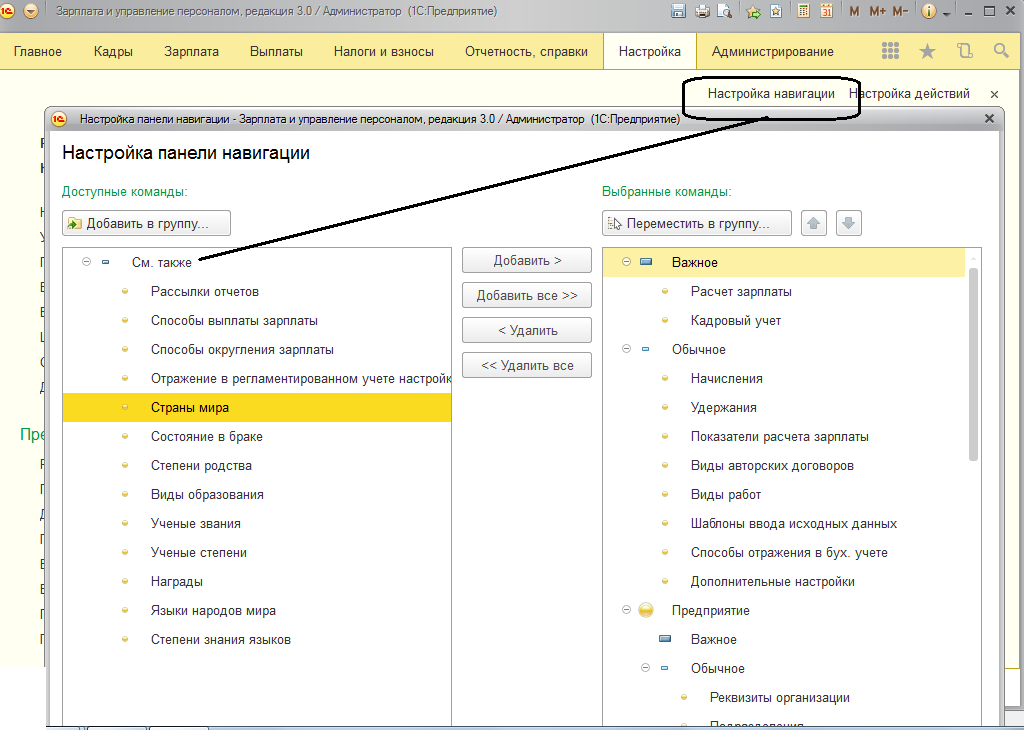Switch to the 'Администрирование' section
The height and width of the screenshot is (730, 1024).
point(772,52)
